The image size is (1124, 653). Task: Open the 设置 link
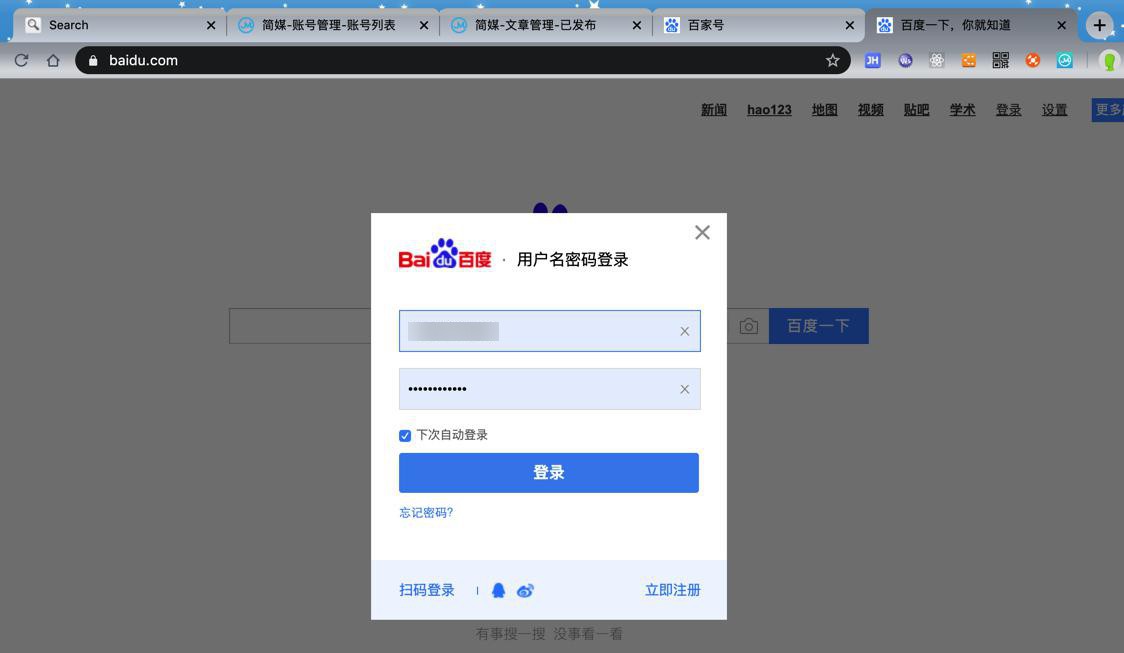pyautogui.click(x=1054, y=110)
